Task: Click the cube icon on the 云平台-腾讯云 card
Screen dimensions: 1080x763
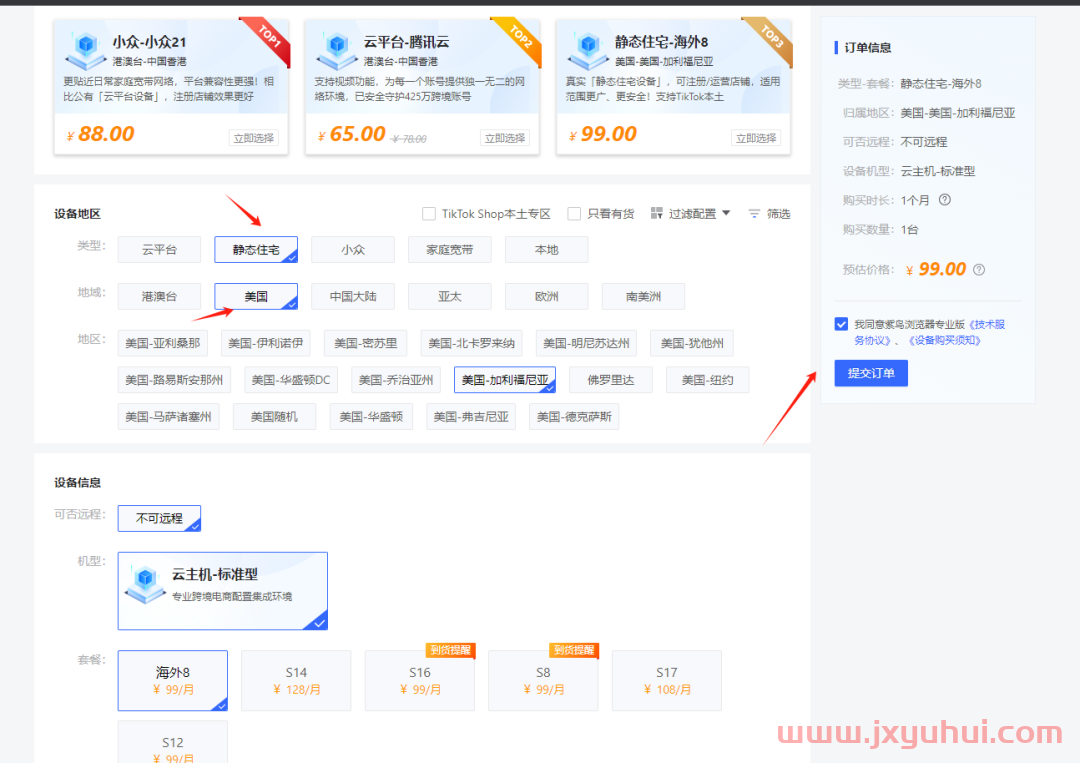Action: click(x=337, y=50)
